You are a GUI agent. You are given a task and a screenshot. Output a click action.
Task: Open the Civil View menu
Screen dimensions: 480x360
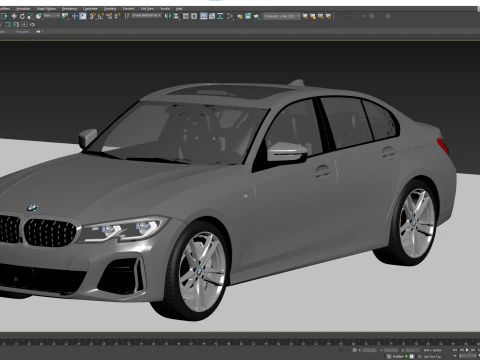(147, 9)
